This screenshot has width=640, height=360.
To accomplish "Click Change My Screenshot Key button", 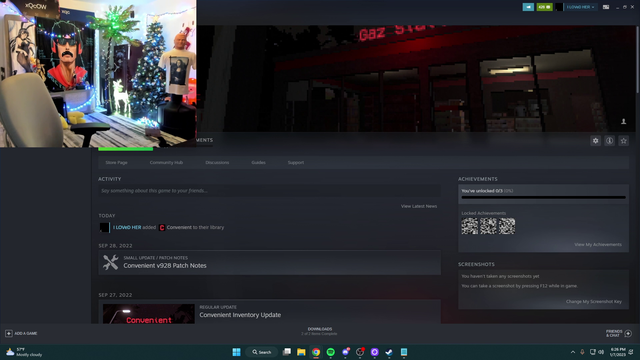I will [x=593, y=302].
